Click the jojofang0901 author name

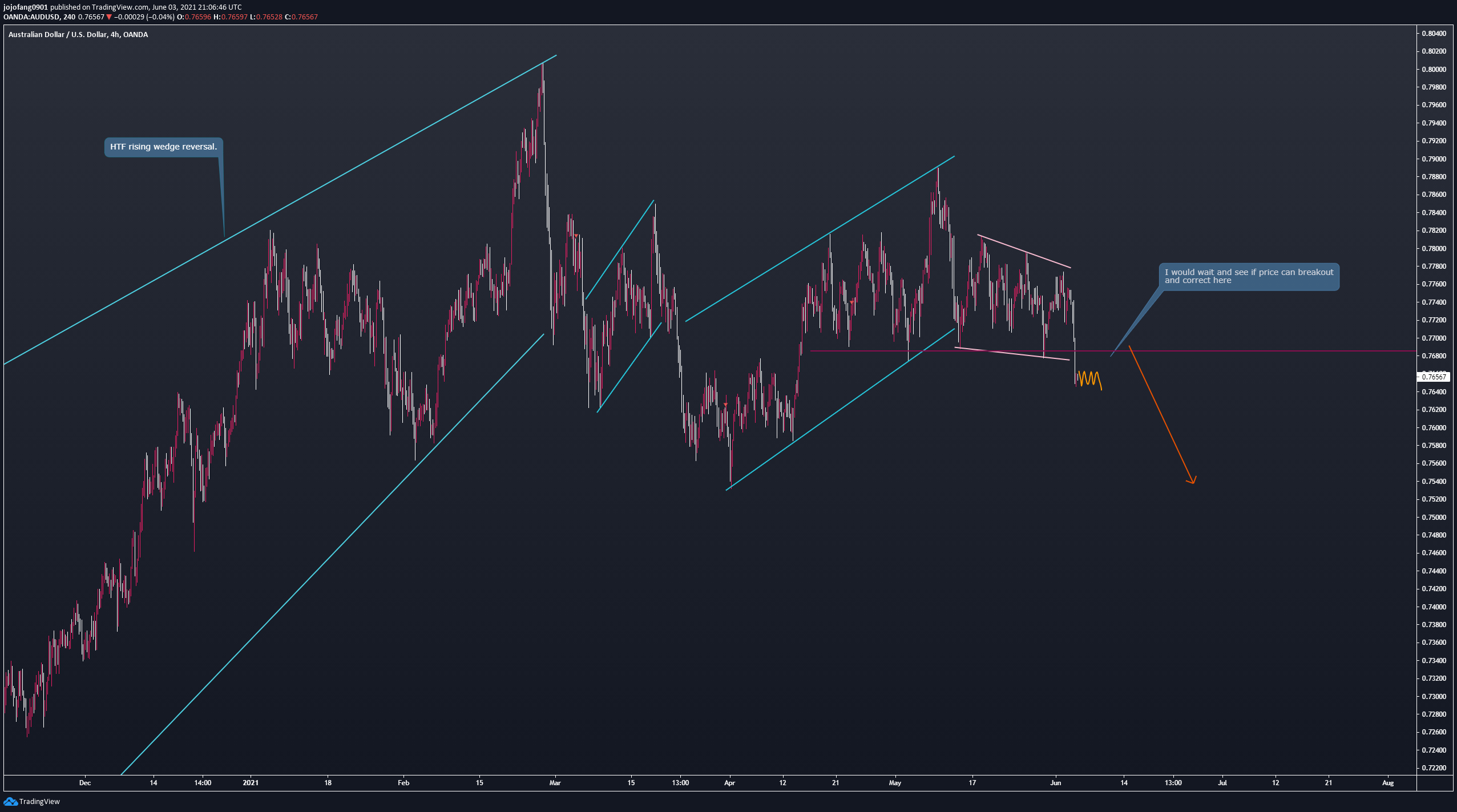[x=25, y=7]
